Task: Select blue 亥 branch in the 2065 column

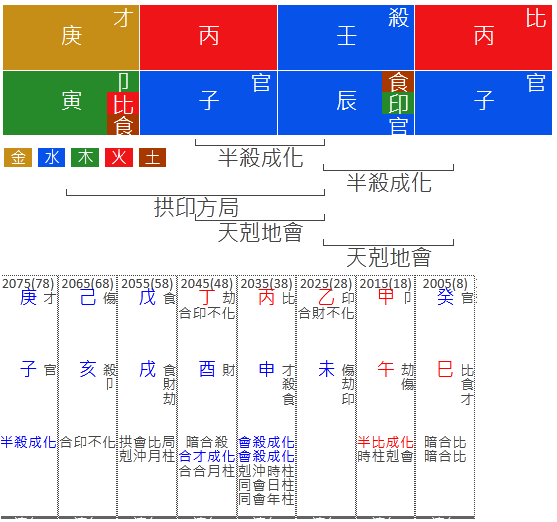Action: 88,369
